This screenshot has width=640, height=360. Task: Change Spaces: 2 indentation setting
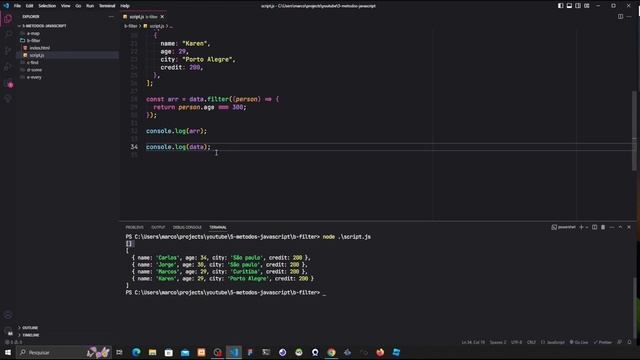(498, 342)
